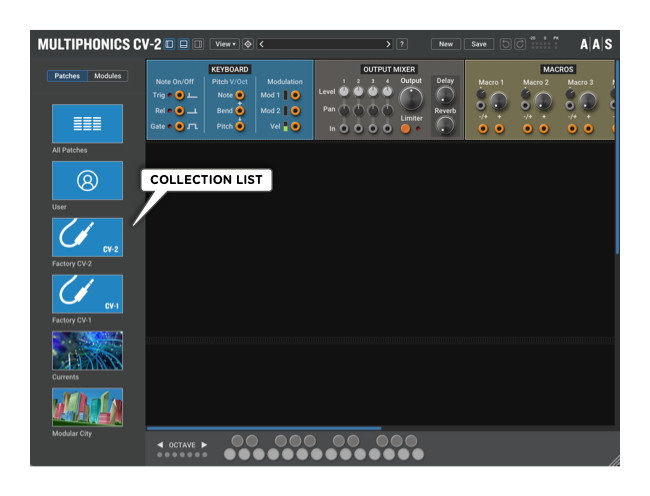Click the New button

446,44
